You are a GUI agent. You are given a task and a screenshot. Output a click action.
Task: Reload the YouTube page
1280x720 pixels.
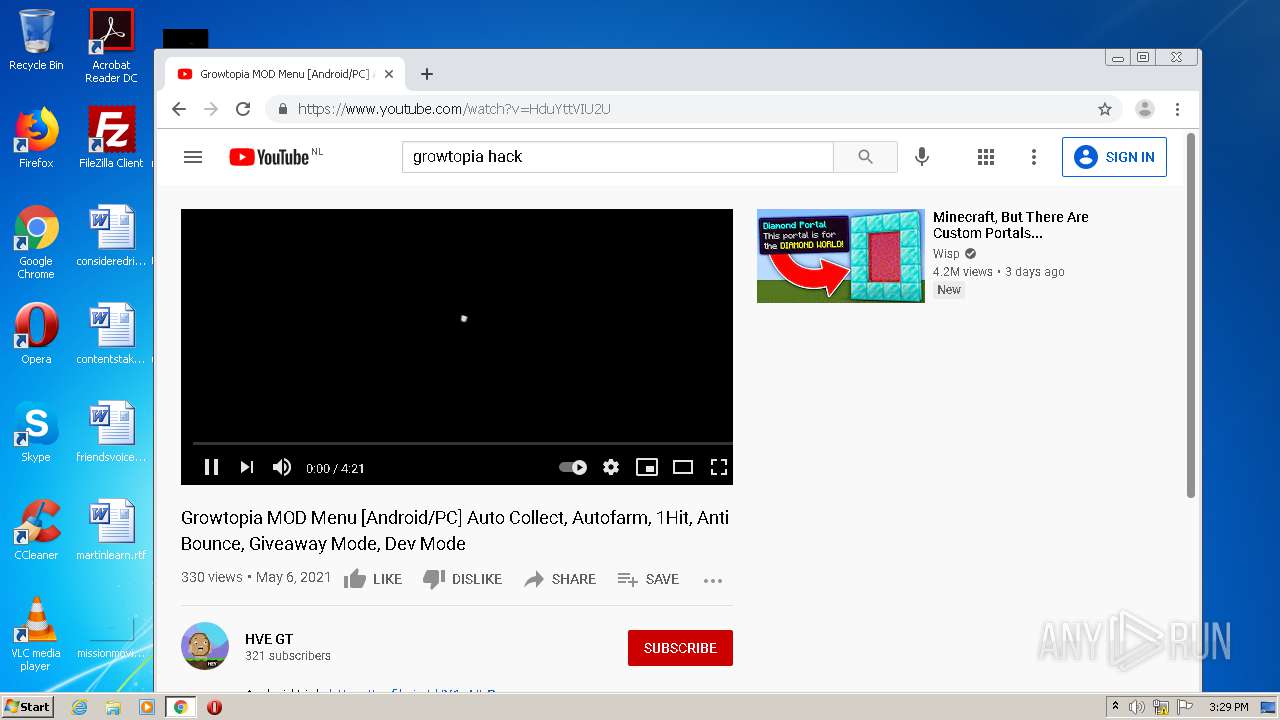tap(243, 109)
